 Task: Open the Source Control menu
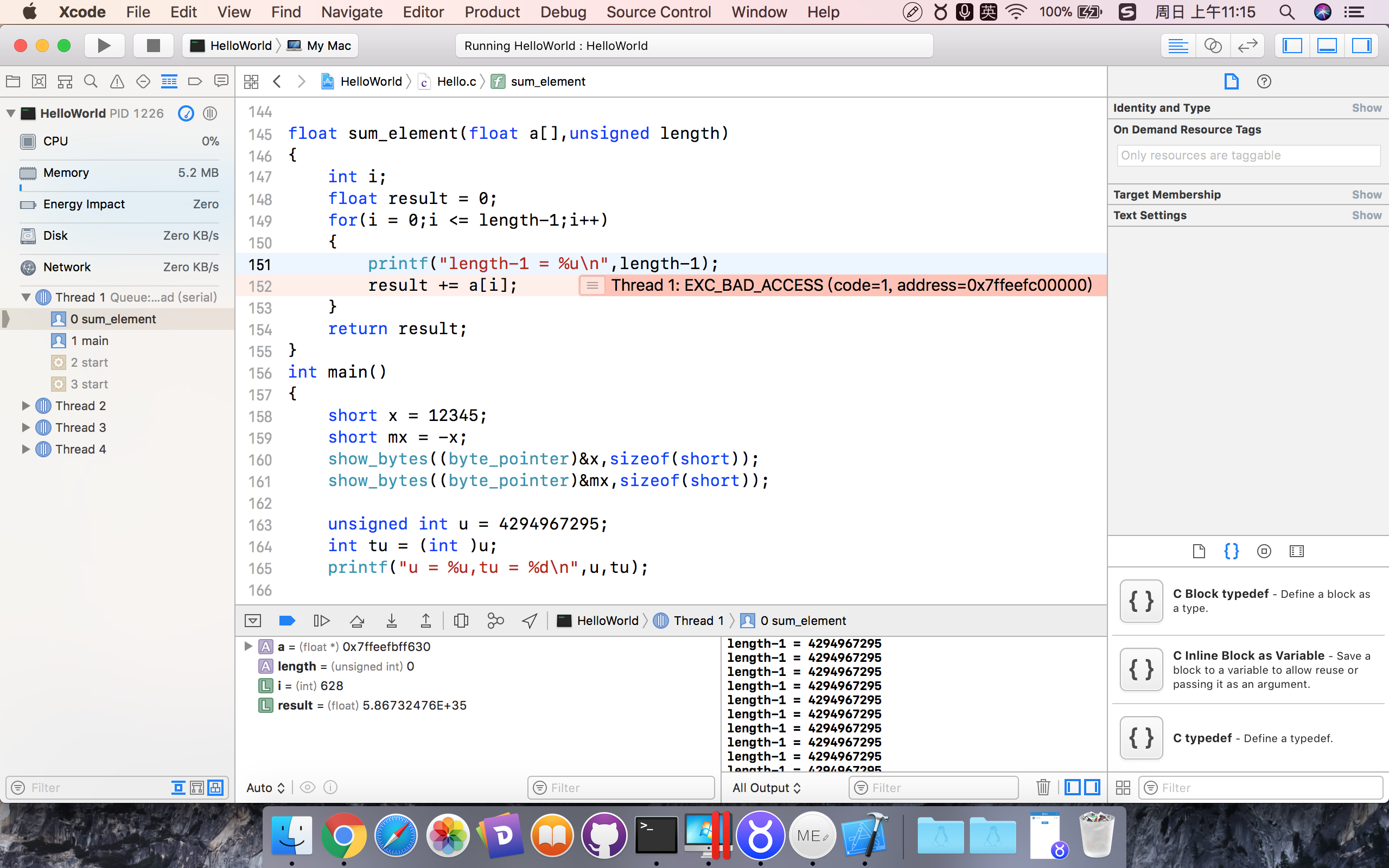tap(658, 11)
